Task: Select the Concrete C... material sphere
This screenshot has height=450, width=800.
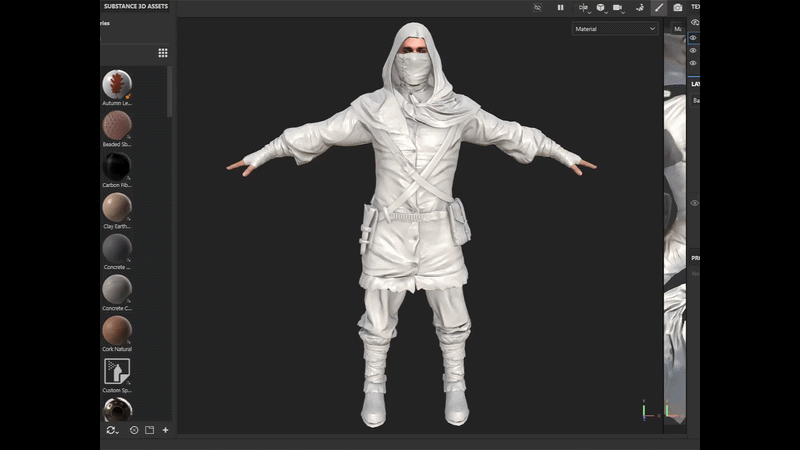Action: coord(117,289)
